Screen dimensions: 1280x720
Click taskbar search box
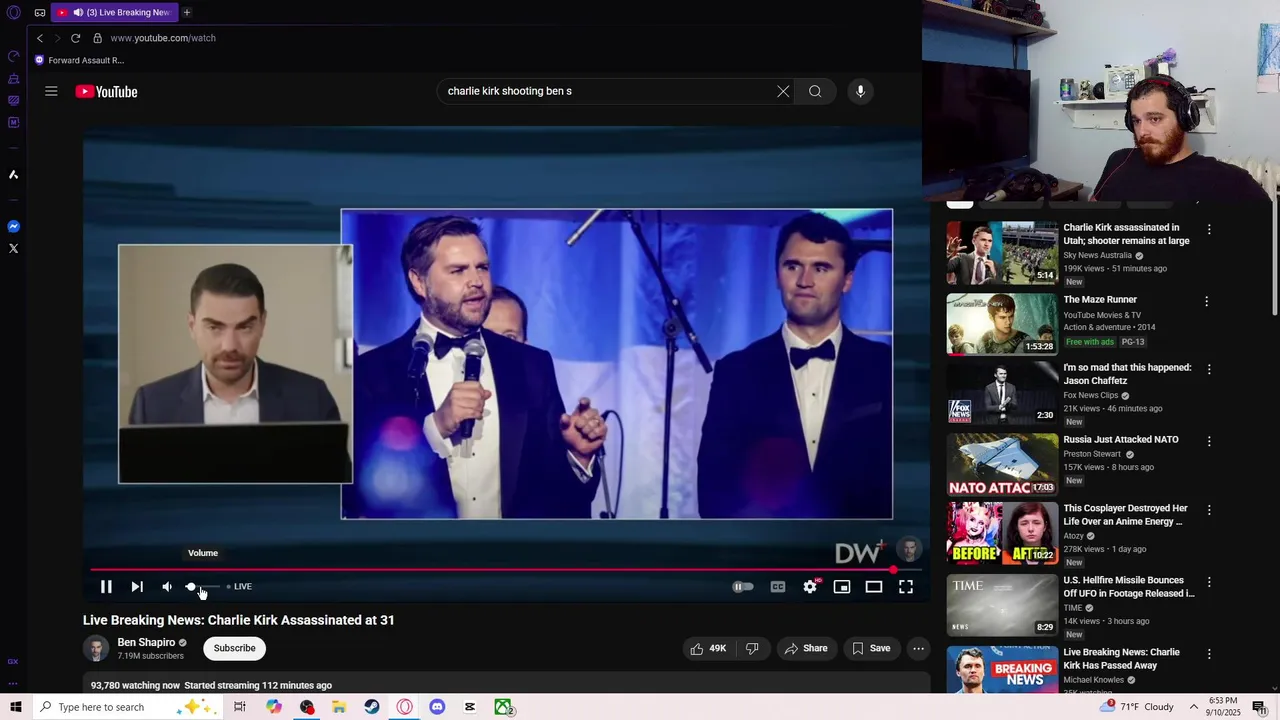click(128, 707)
